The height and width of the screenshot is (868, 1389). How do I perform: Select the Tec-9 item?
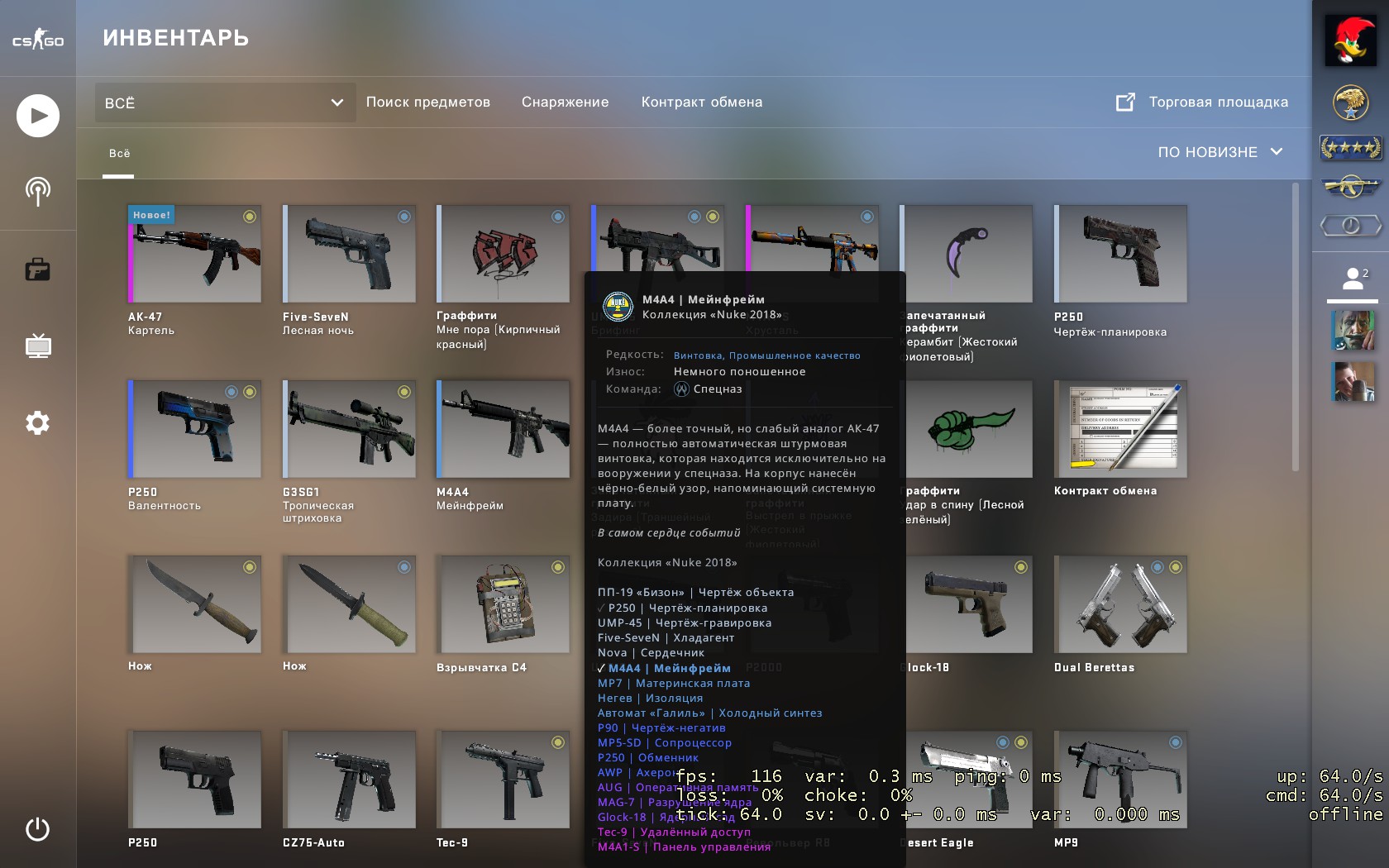503,780
